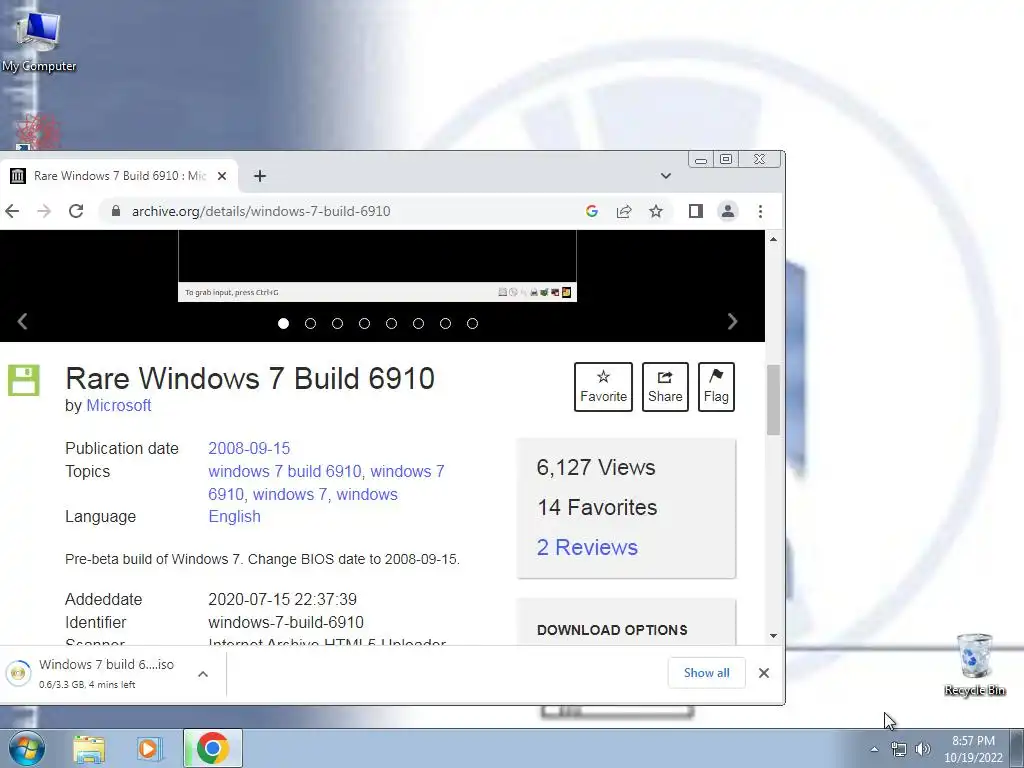Expand the download item options chevron
This screenshot has height=768, width=1024.
[x=203, y=673]
